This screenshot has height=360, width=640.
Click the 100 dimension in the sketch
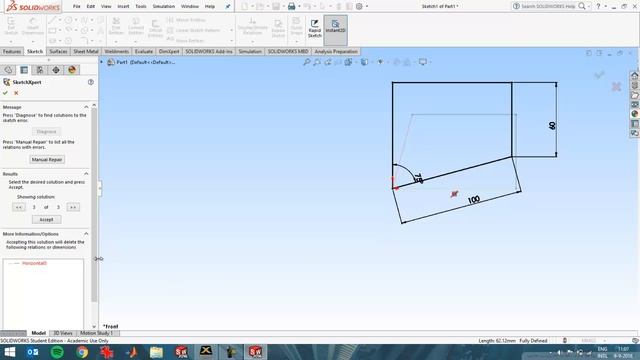click(x=473, y=200)
